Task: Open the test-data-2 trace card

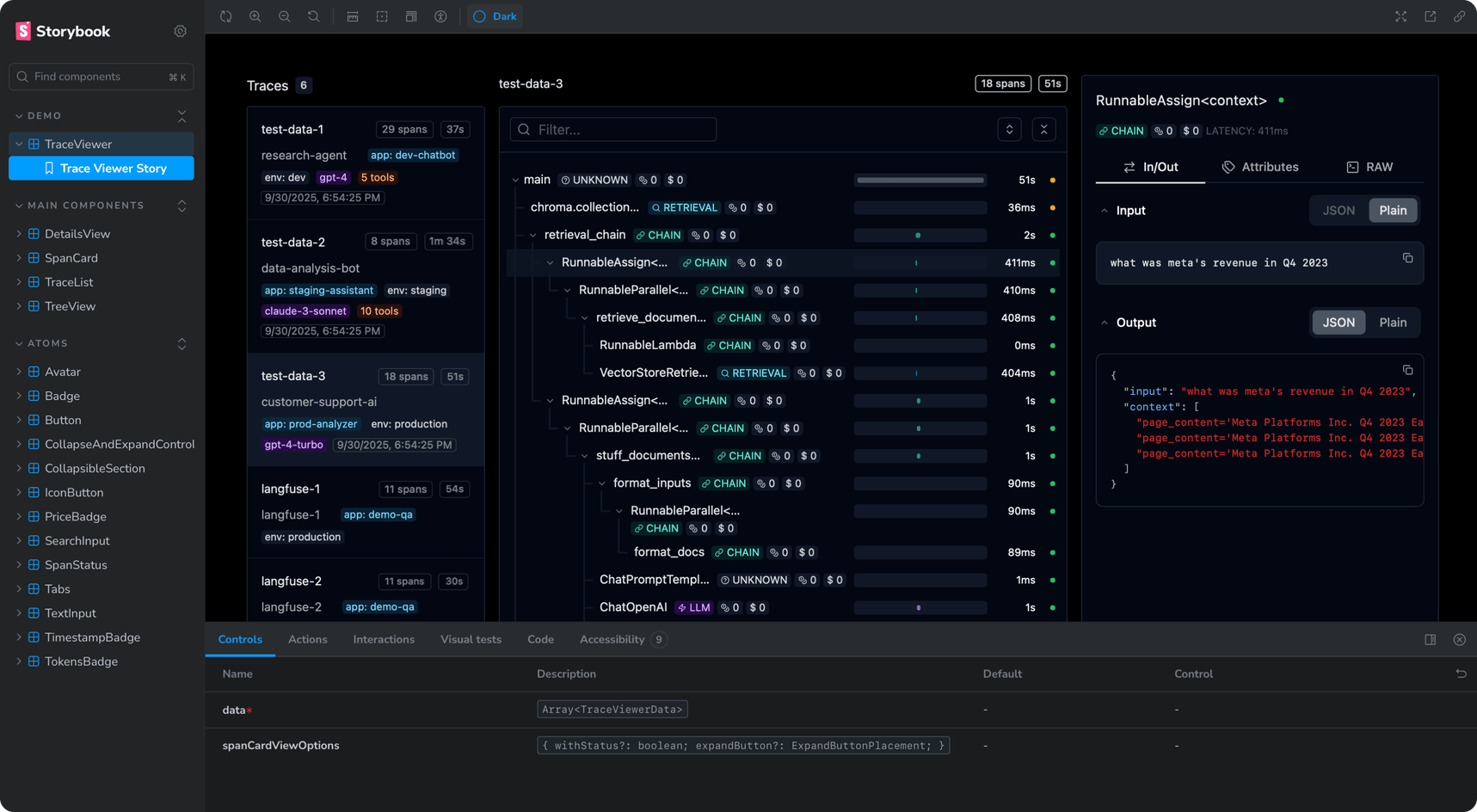Action: tap(365, 284)
